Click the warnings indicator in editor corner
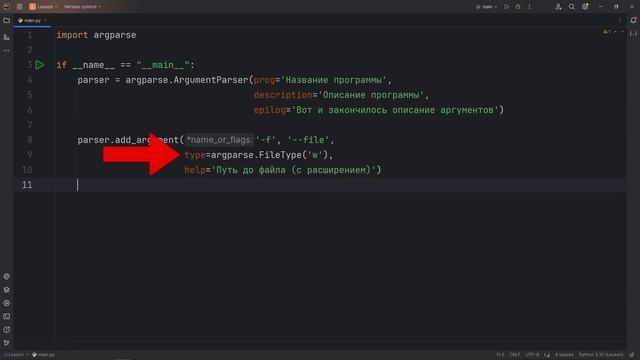Image resolution: width=640 pixels, height=360 pixels. 607,31
